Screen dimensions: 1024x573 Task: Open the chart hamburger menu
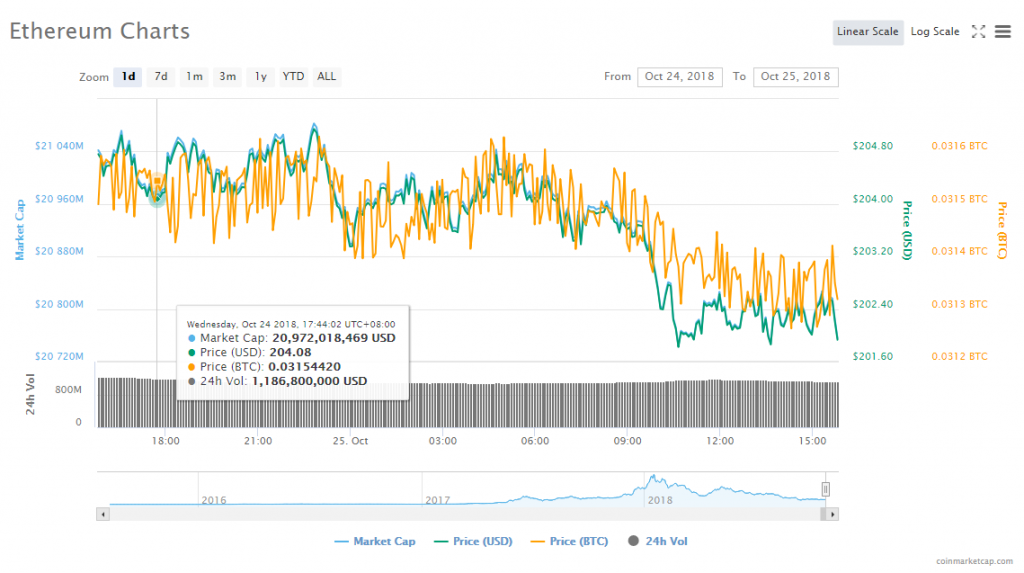1003,32
